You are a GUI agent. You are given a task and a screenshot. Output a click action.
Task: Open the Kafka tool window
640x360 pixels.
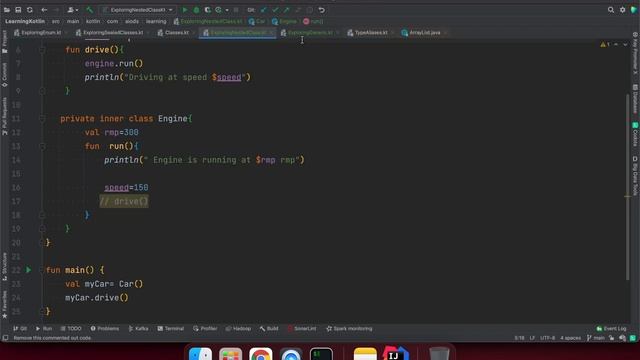tap(138, 329)
